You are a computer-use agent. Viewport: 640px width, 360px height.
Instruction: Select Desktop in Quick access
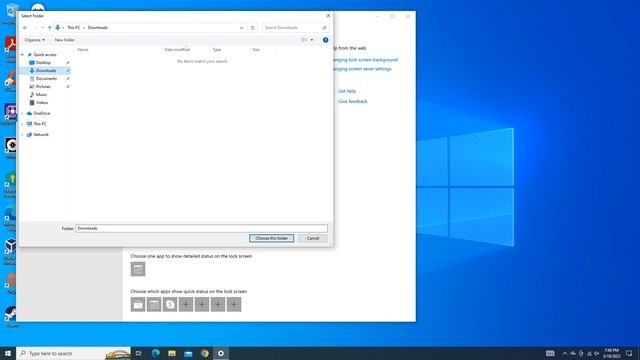[x=43, y=63]
